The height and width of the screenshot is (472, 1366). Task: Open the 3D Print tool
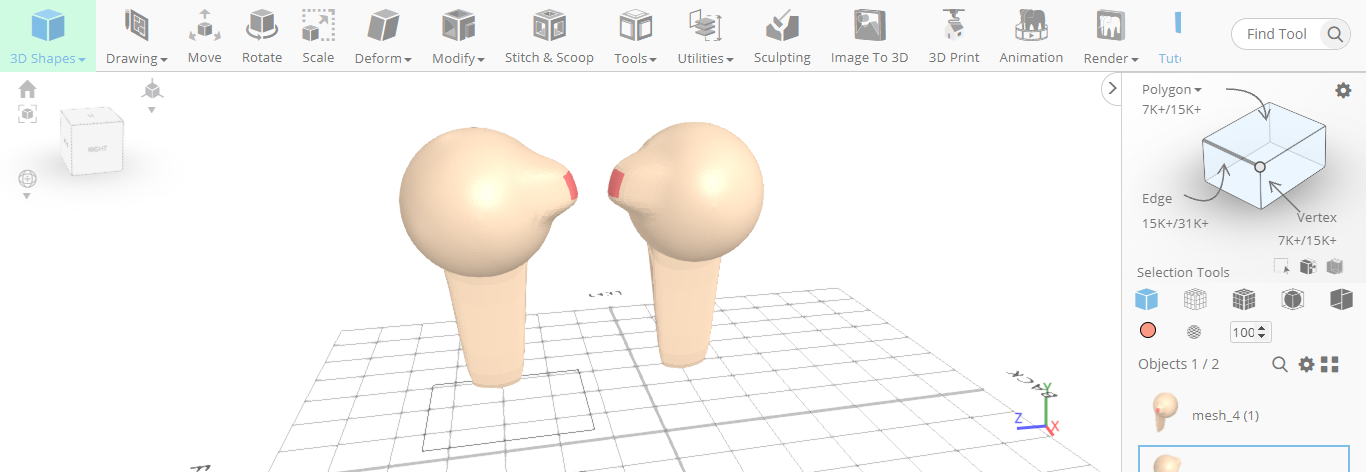pos(954,36)
